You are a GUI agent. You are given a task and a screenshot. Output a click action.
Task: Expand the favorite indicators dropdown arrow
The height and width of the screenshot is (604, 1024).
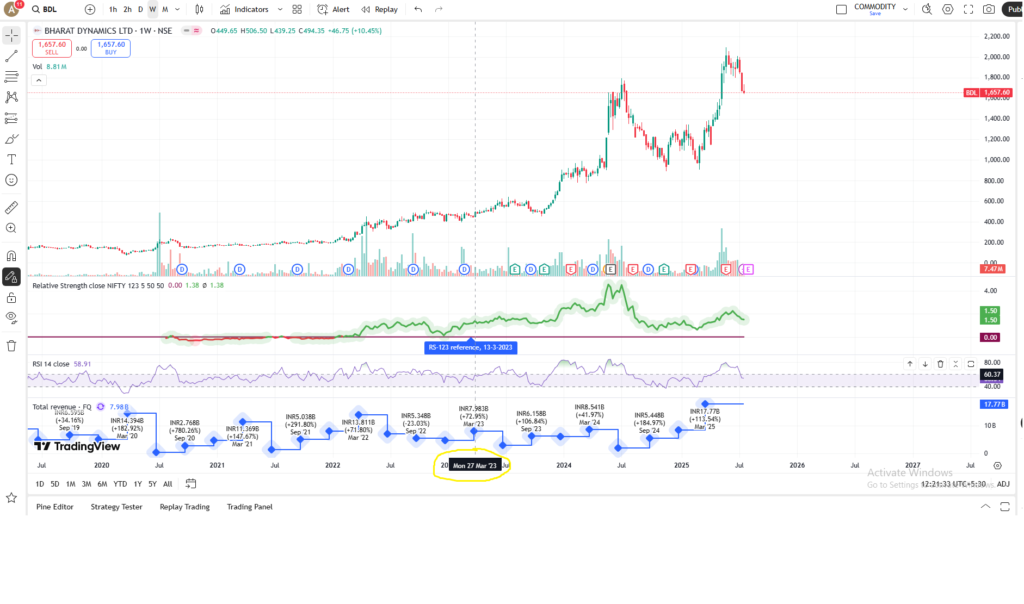coord(280,9)
